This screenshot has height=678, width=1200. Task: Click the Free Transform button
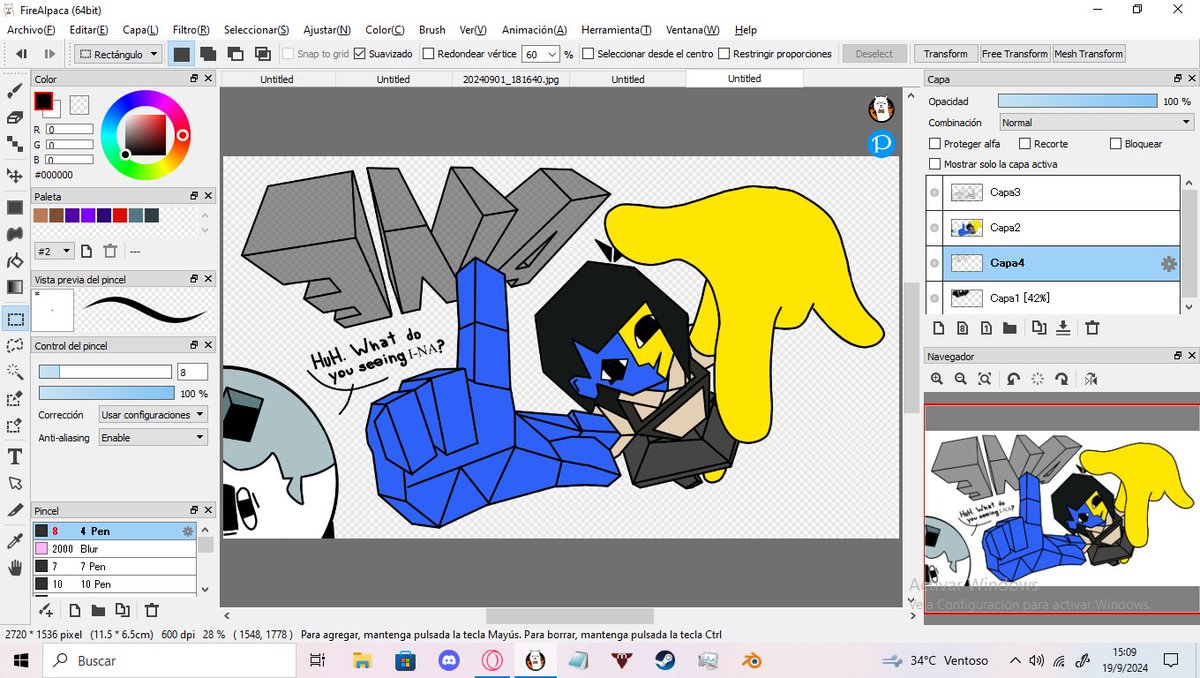1015,54
